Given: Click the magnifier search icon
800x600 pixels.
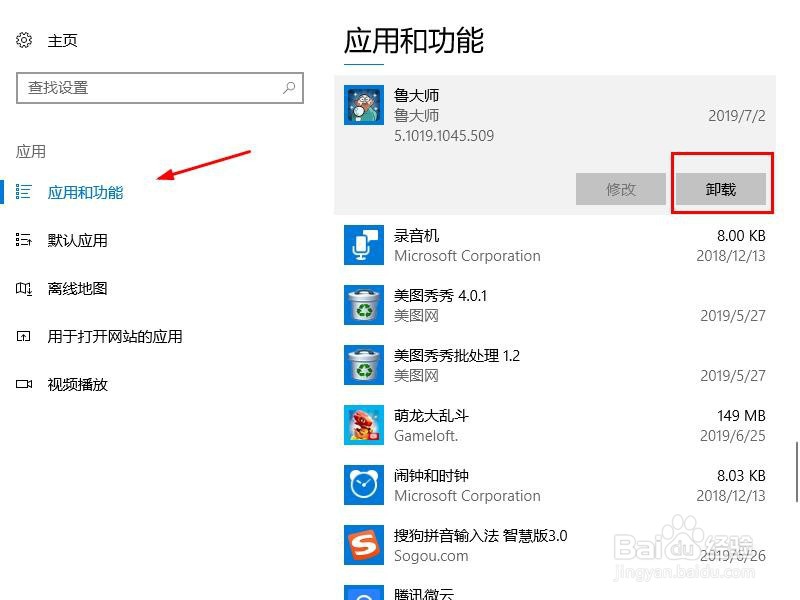Looking at the screenshot, I should (289, 88).
